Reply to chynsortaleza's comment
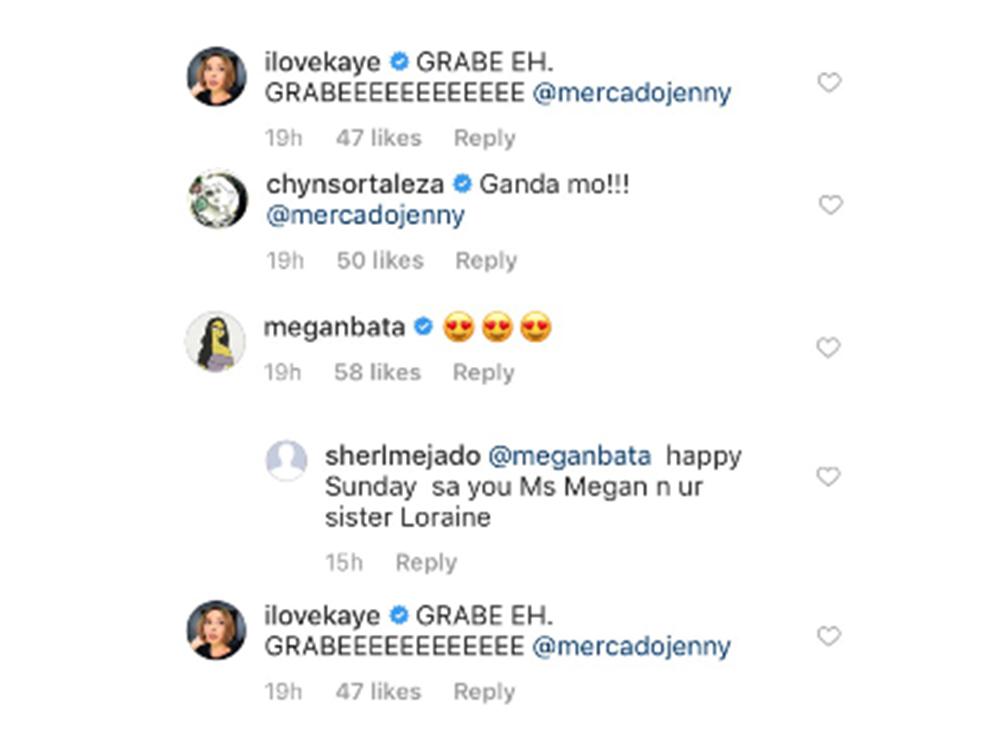Viewport: 1000px width, 750px height. [485, 261]
